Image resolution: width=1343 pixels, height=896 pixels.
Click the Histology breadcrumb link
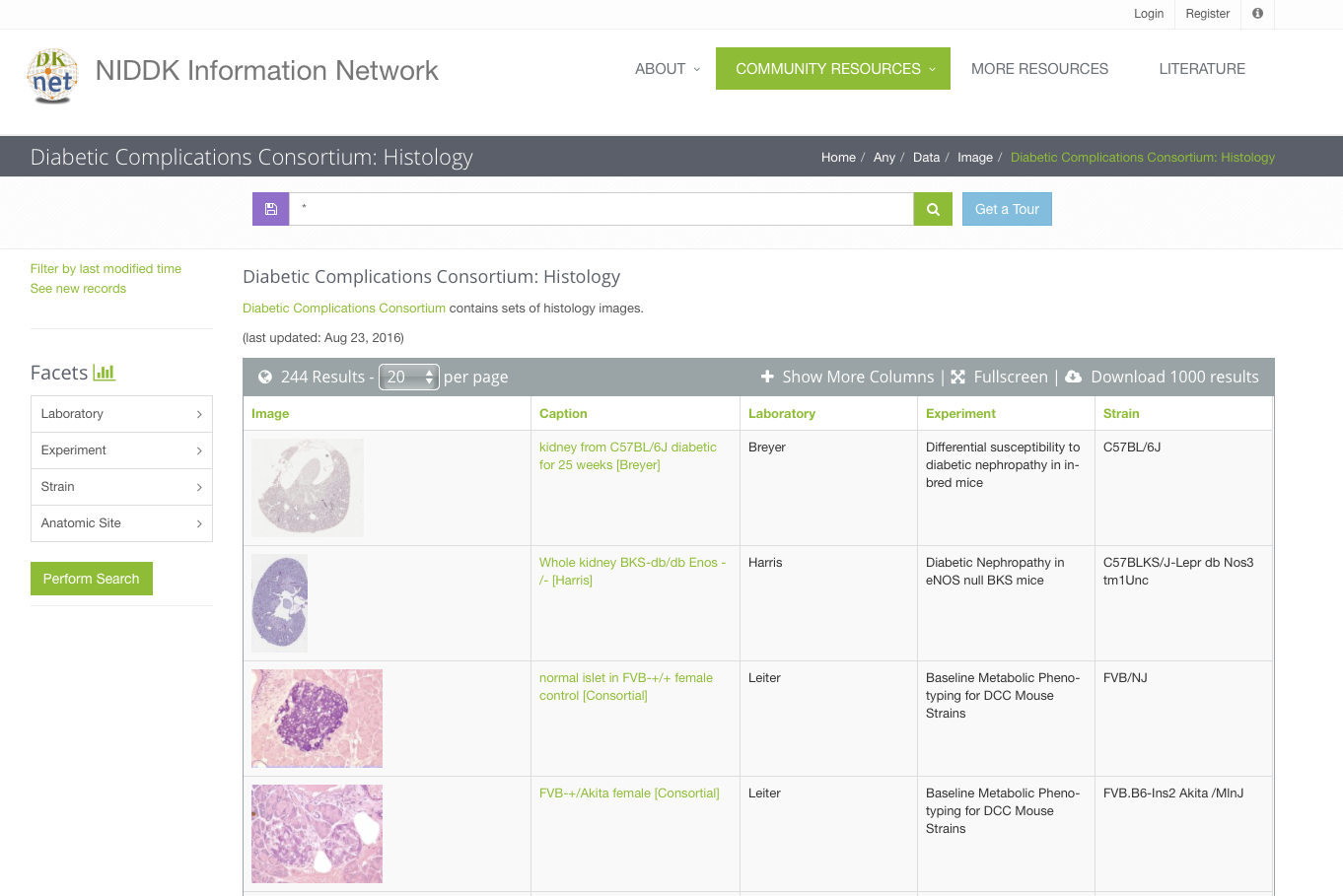point(1143,158)
